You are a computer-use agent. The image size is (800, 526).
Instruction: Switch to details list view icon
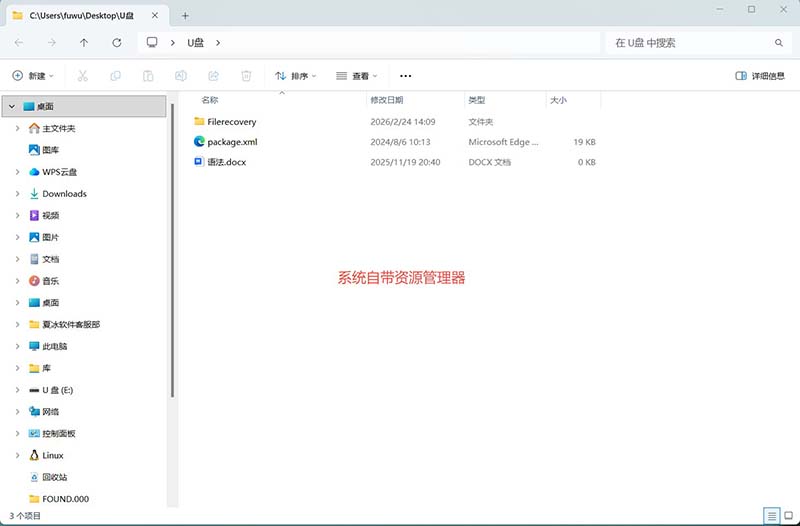[772, 516]
